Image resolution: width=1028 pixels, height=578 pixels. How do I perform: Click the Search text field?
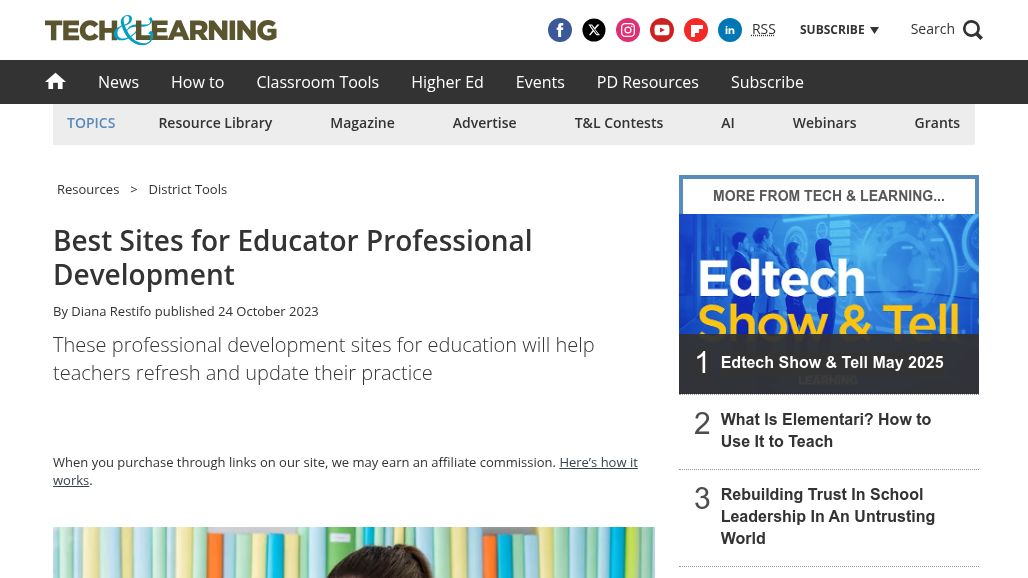[x=932, y=29]
